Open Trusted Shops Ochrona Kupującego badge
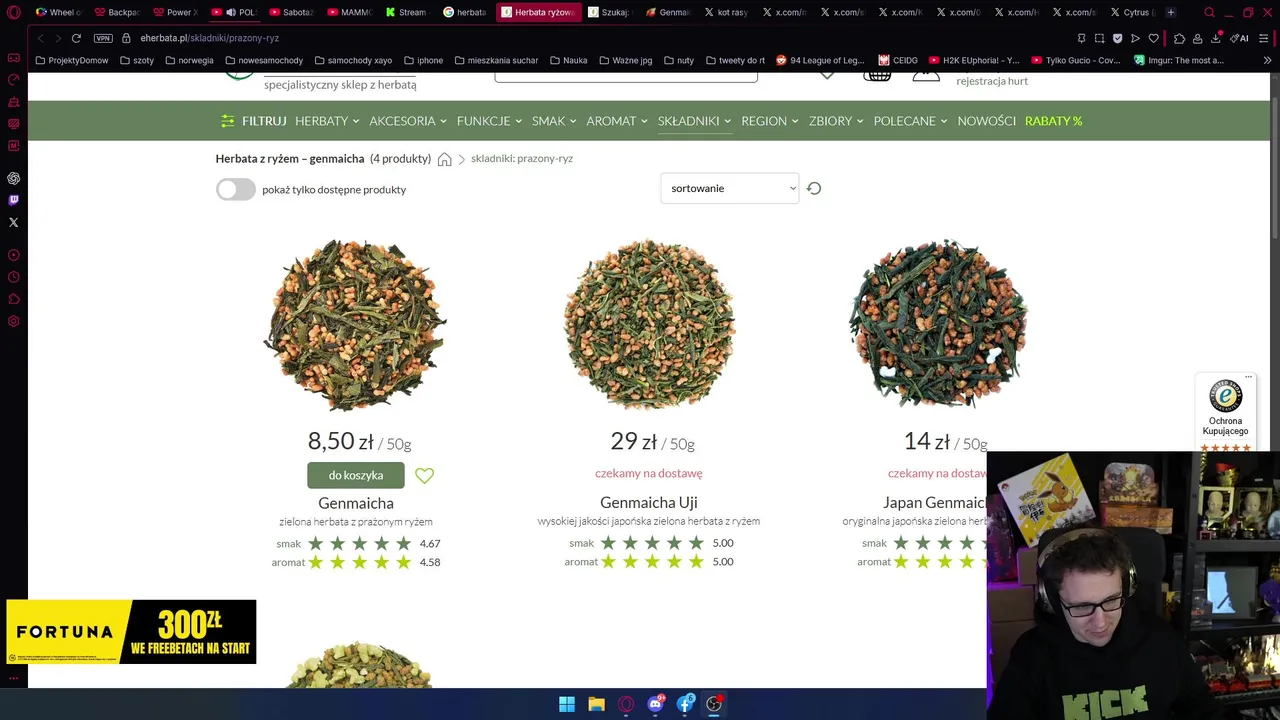The height and width of the screenshot is (720, 1280). 1225,412
